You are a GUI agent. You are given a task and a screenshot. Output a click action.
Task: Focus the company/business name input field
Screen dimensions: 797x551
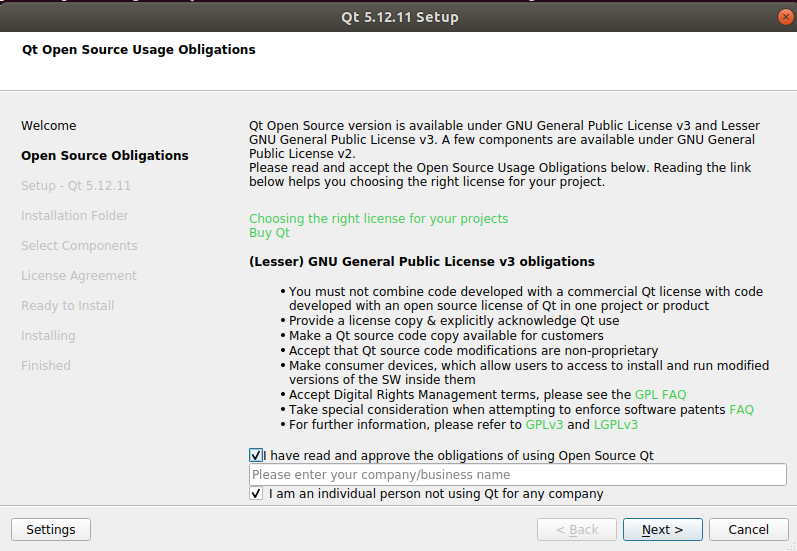pos(517,474)
